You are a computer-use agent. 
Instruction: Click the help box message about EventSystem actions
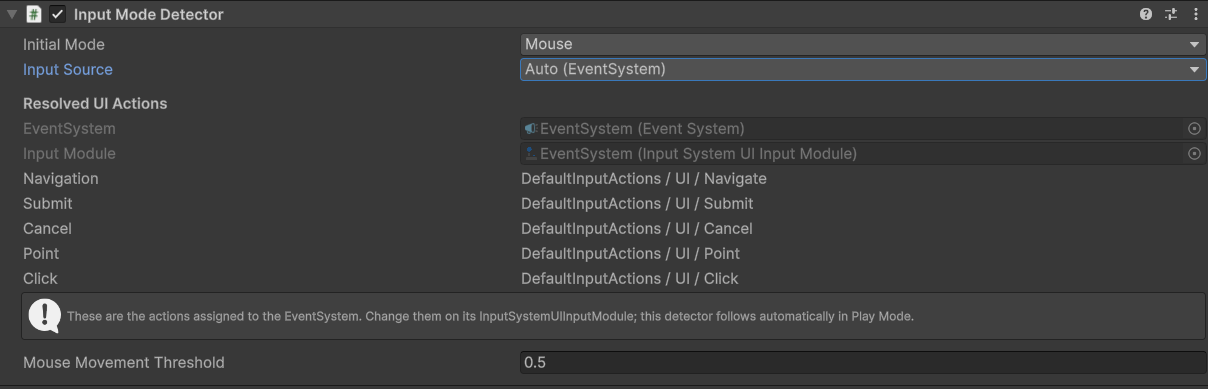point(490,316)
